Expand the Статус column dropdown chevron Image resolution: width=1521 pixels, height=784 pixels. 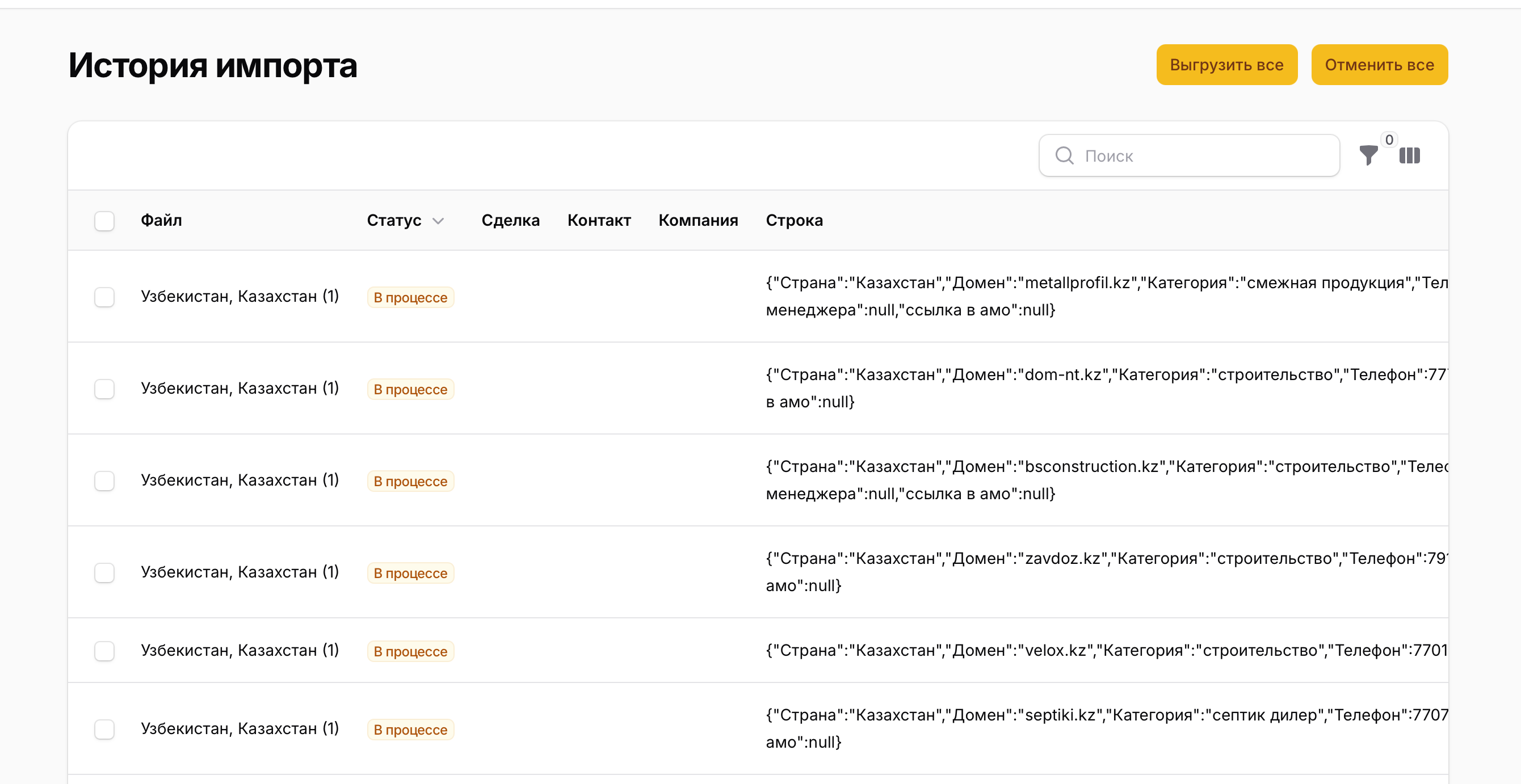(x=438, y=221)
